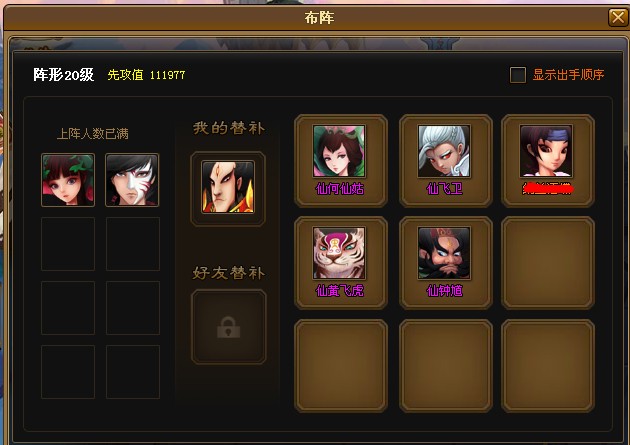Screen dimensions: 630x445
Task: Click empty formation slot below 仙黄飞虎
Action: coord(341,366)
